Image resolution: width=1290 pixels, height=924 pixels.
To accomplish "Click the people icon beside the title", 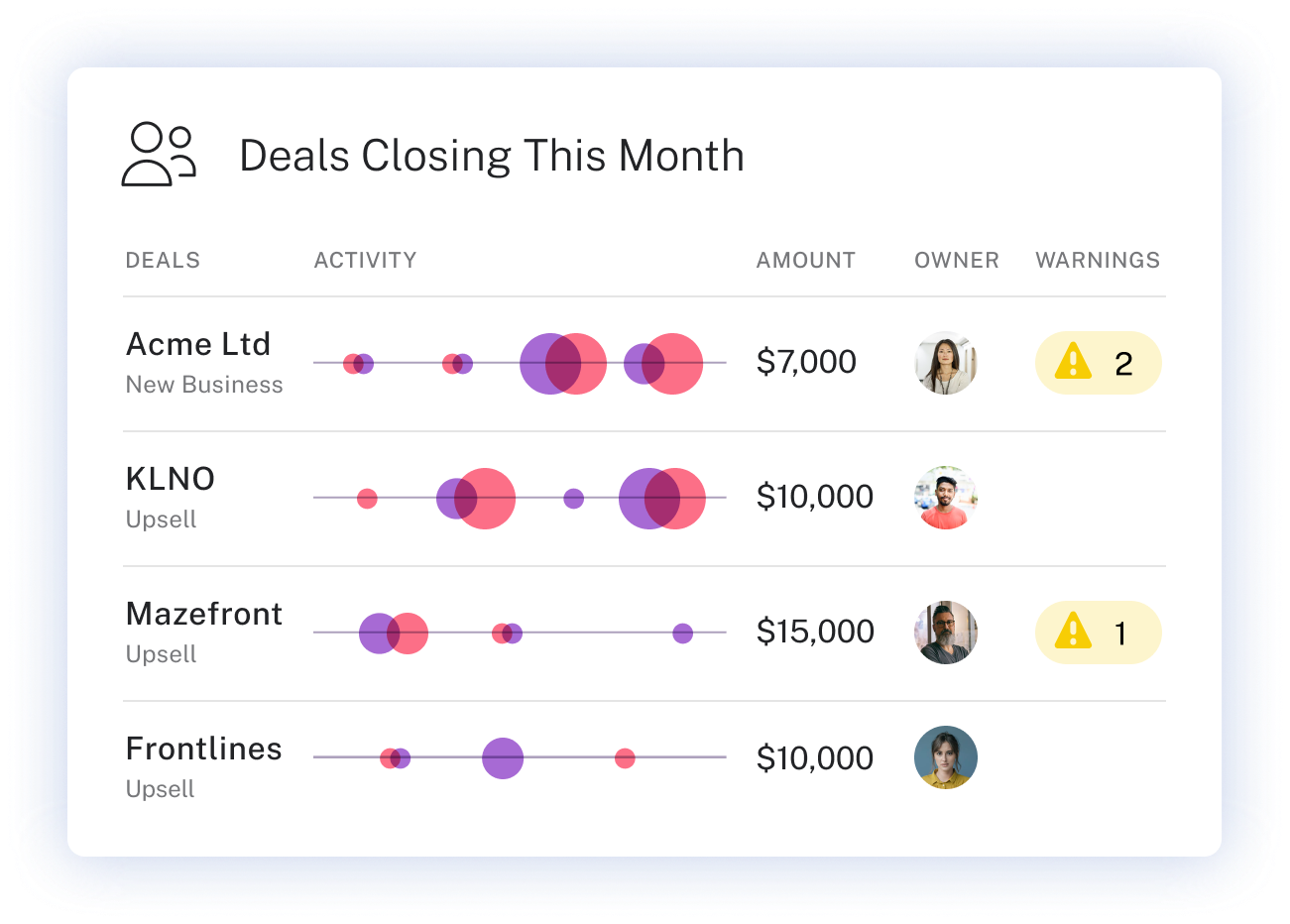I will [159, 155].
